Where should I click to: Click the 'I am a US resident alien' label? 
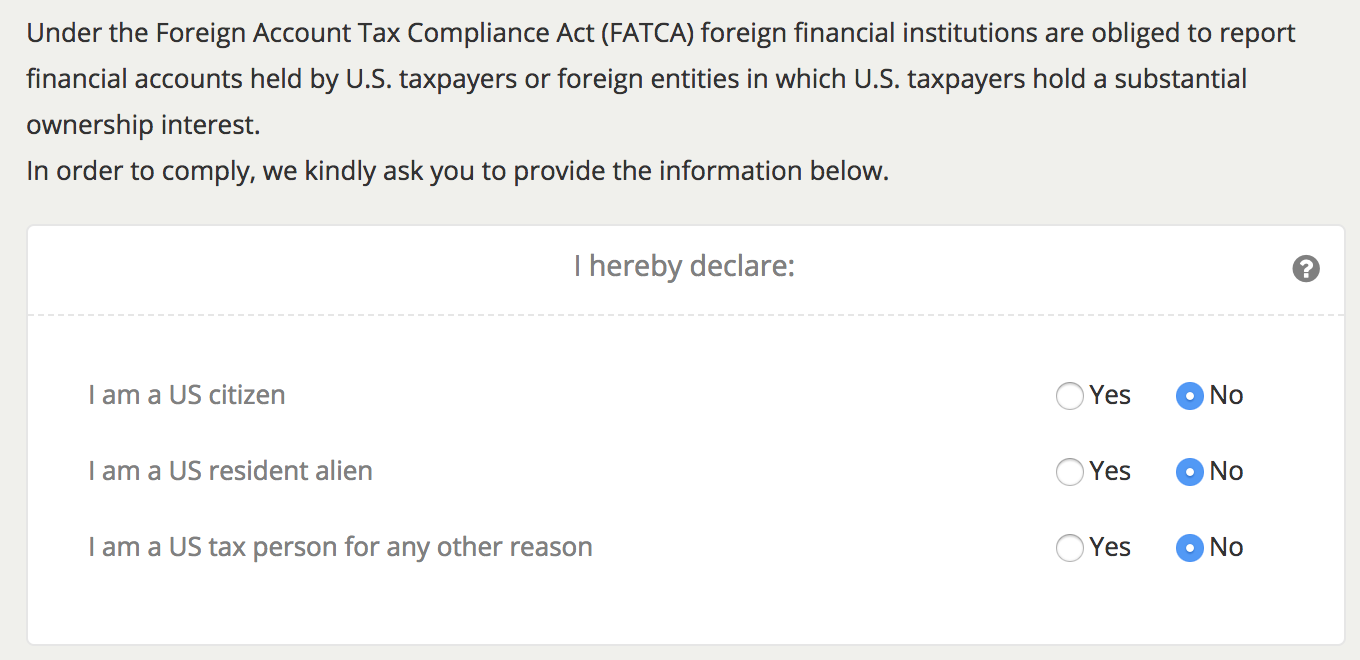coord(230,471)
